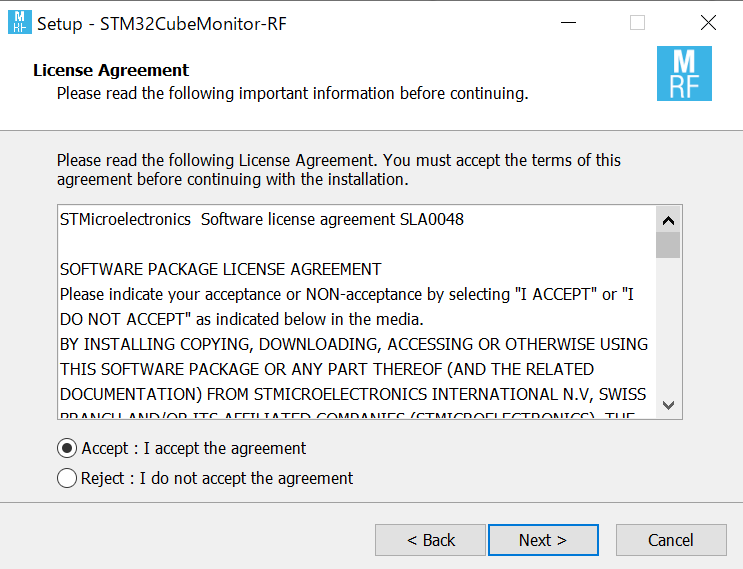
Task: Click the BY INSTALLING COPYING, DOWNLOADING text line
Action: 353,344
